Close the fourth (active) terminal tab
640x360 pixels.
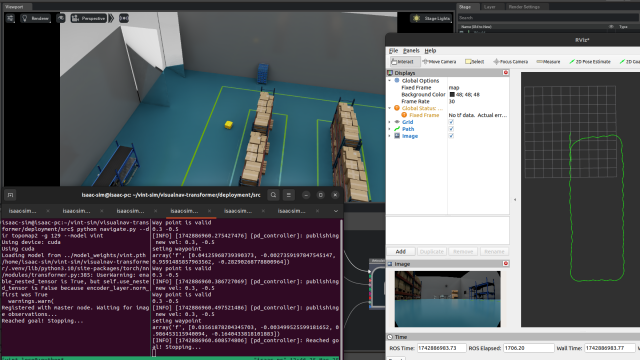[x=209, y=211]
